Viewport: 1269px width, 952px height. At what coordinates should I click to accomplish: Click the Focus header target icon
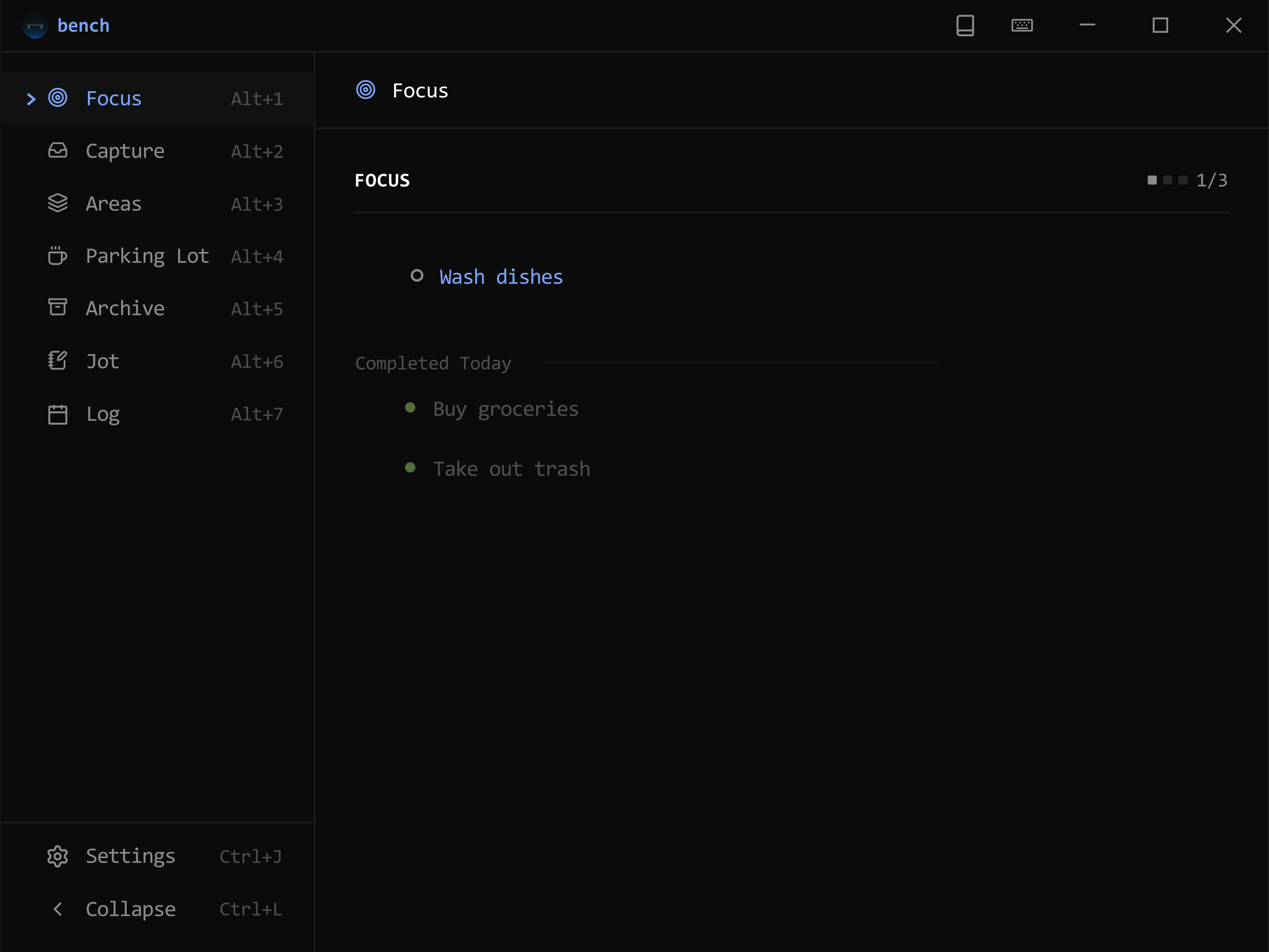pos(366,90)
